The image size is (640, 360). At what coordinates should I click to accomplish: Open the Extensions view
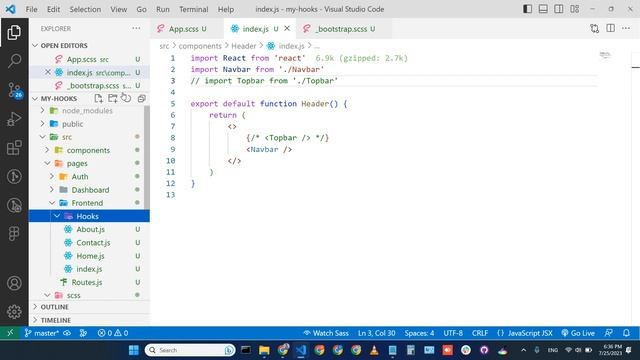(14, 147)
